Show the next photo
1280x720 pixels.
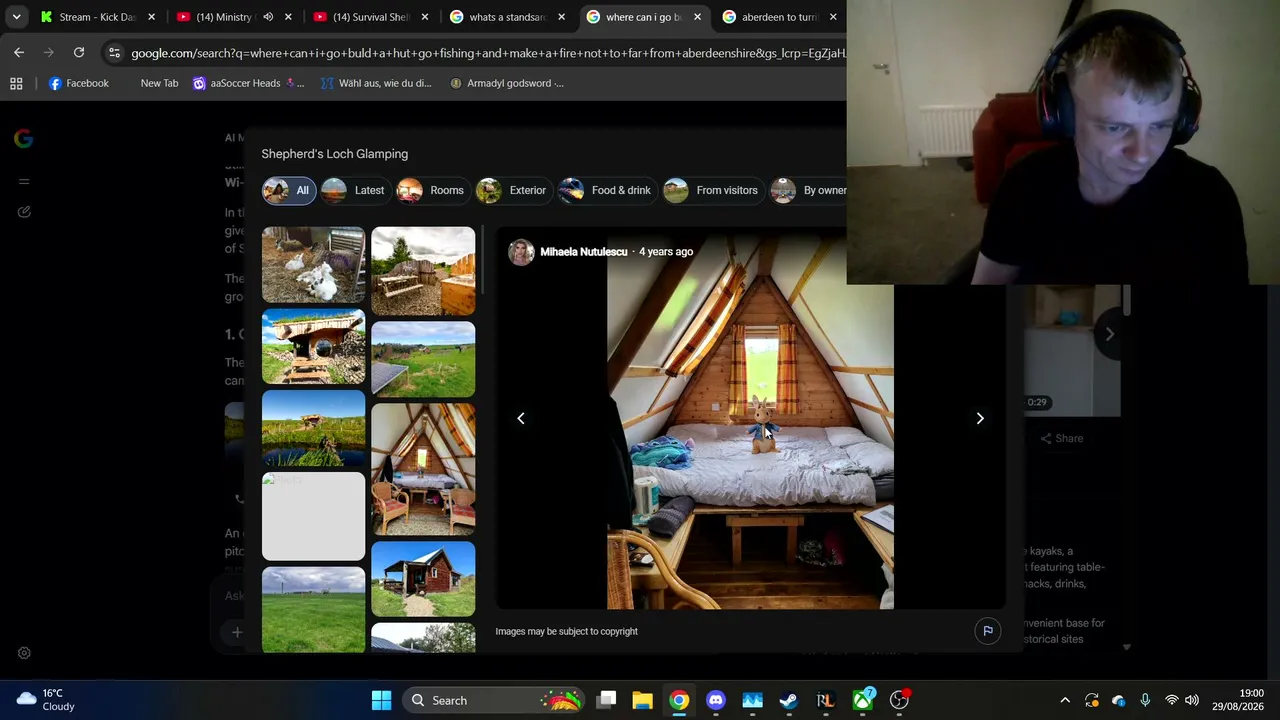[x=980, y=418]
